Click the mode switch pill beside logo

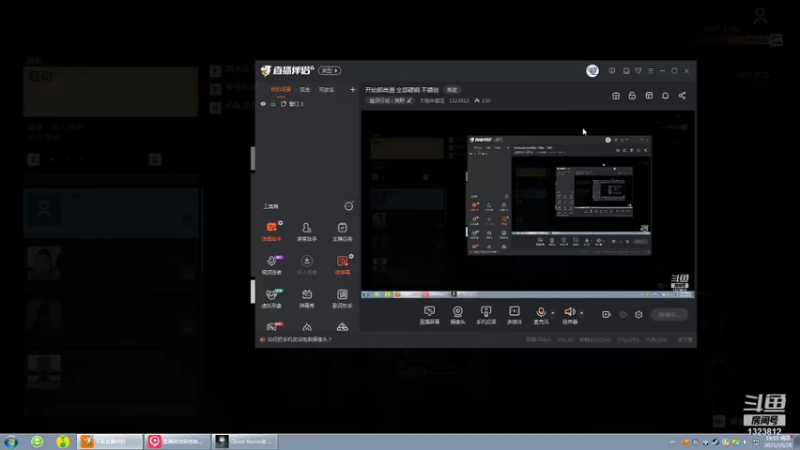[330, 70]
